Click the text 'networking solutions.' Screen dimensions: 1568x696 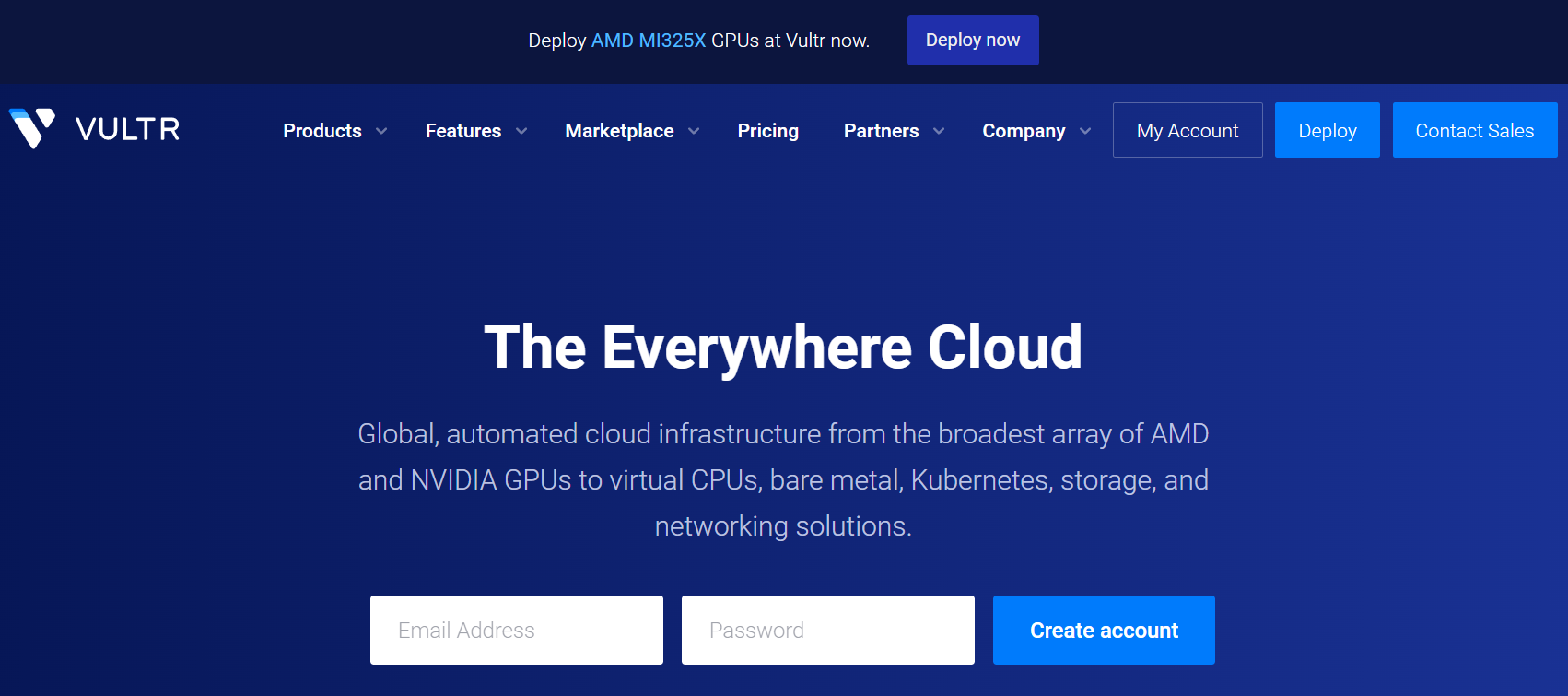[783, 526]
